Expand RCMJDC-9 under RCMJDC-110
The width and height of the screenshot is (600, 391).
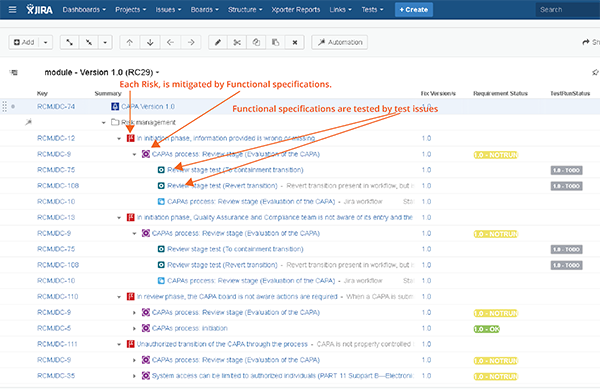tap(134, 313)
